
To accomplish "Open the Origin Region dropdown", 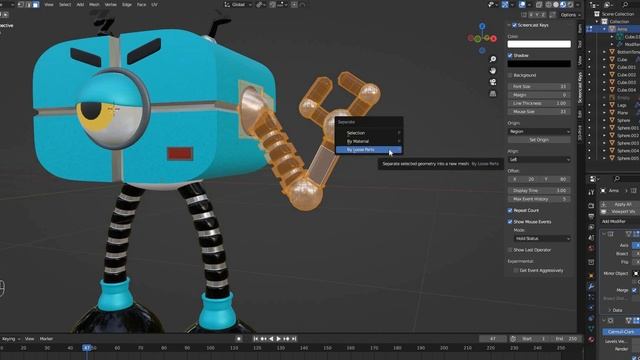I will point(539,131).
